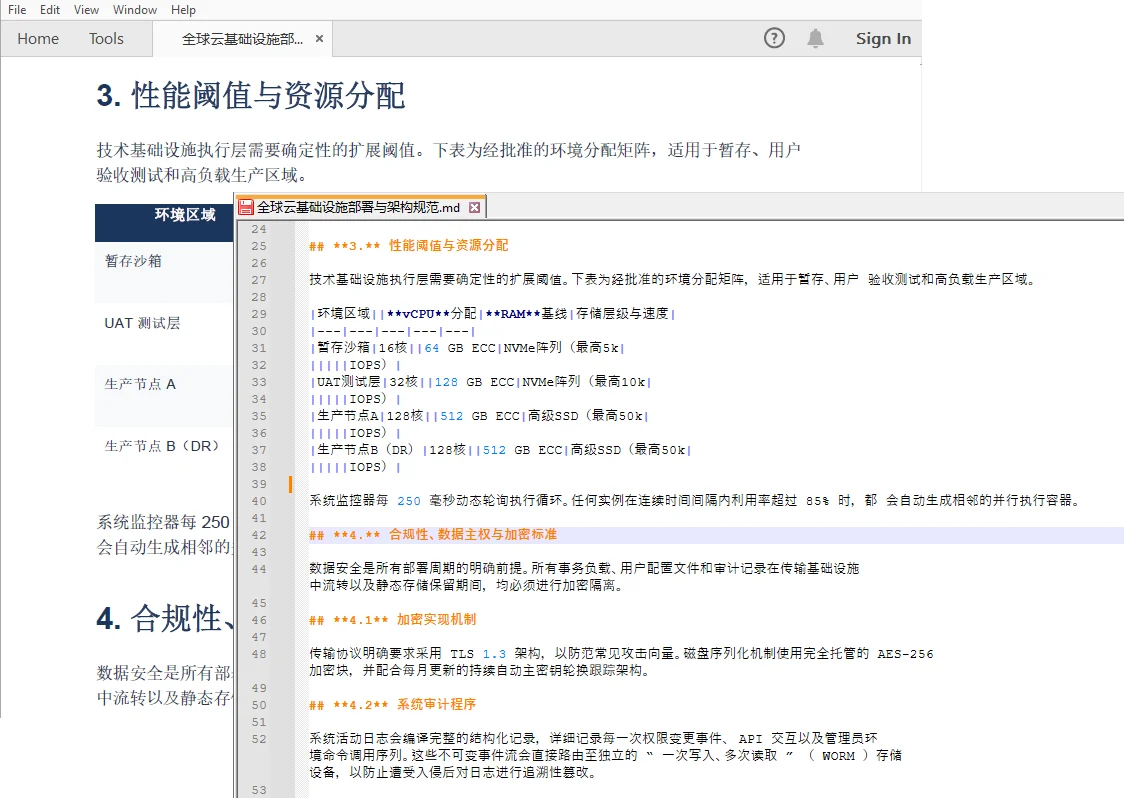Click the '生产节点B（DR）|128核' row in the editor
The image size is (1124, 798).
click(500, 450)
